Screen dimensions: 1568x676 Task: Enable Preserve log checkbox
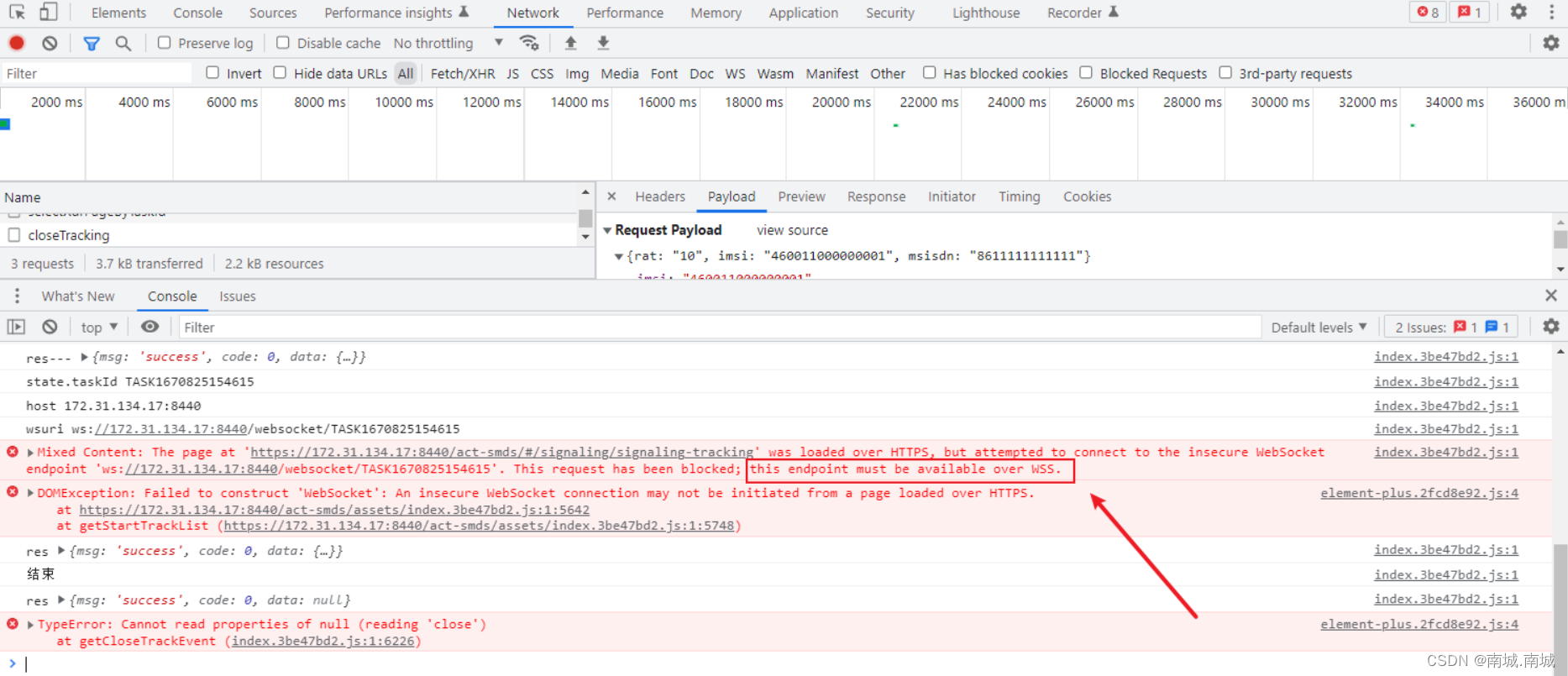pyautogui.click(x=165, y=43)
